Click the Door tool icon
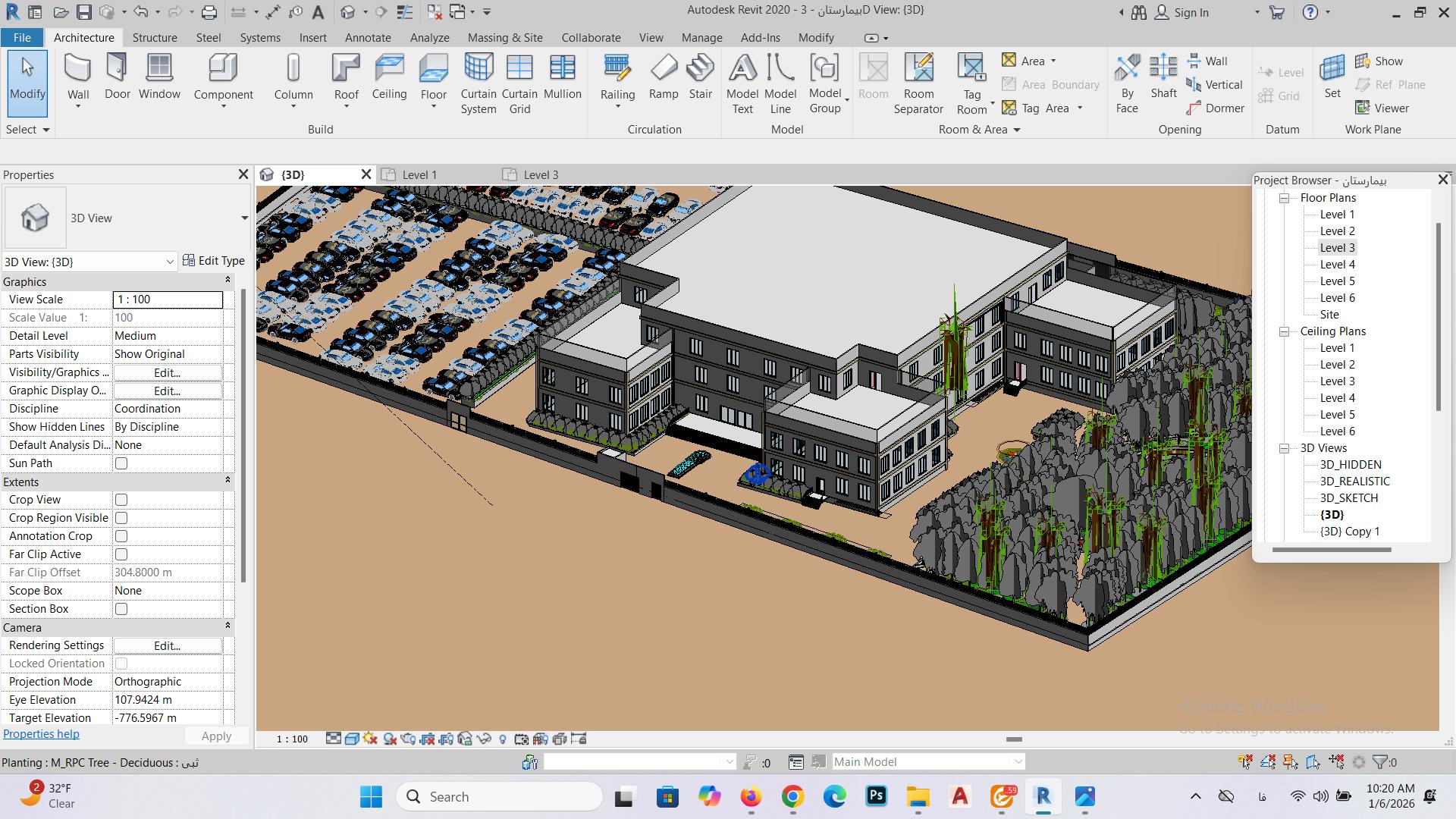The image size is (1456, 819). click(x=117, y=69)
